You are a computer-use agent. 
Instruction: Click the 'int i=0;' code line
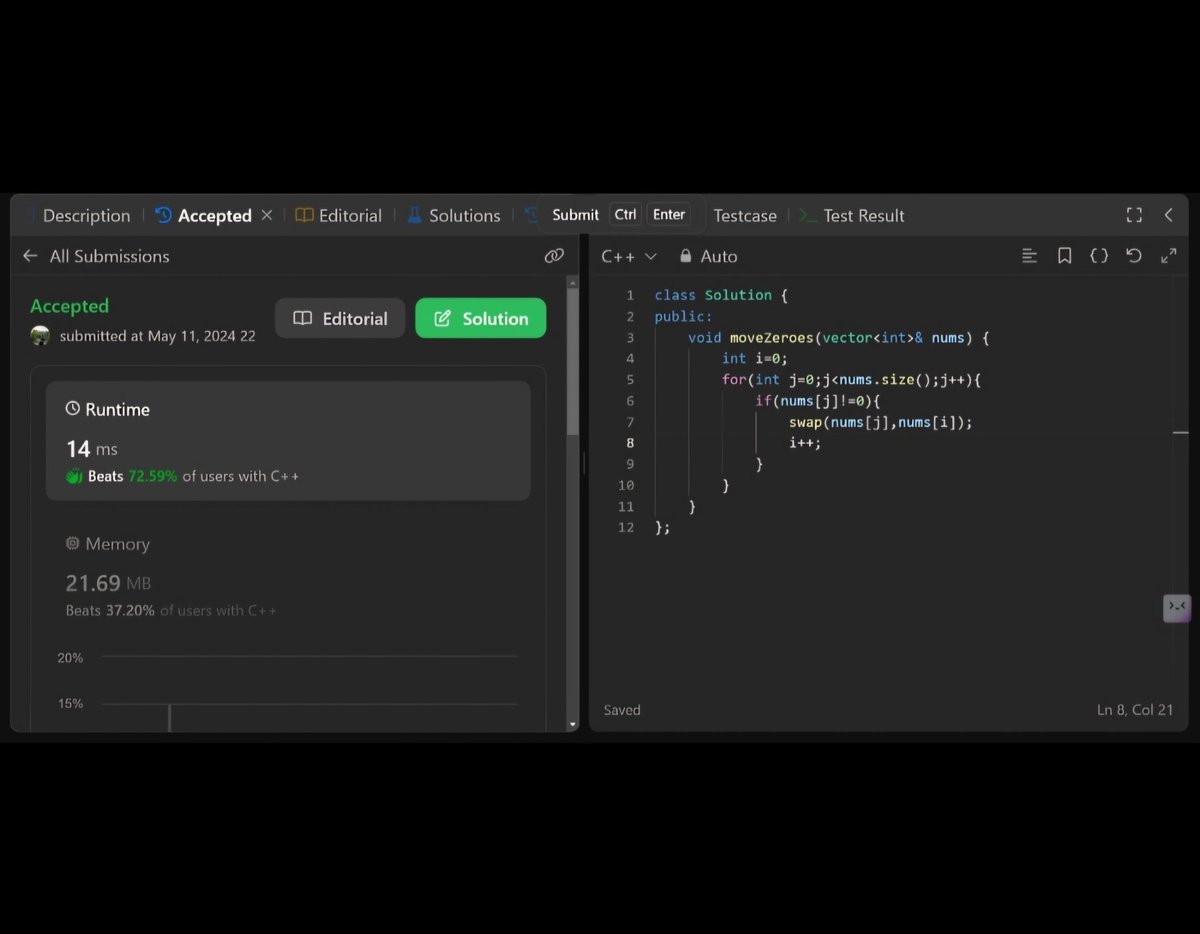point(755,358)
